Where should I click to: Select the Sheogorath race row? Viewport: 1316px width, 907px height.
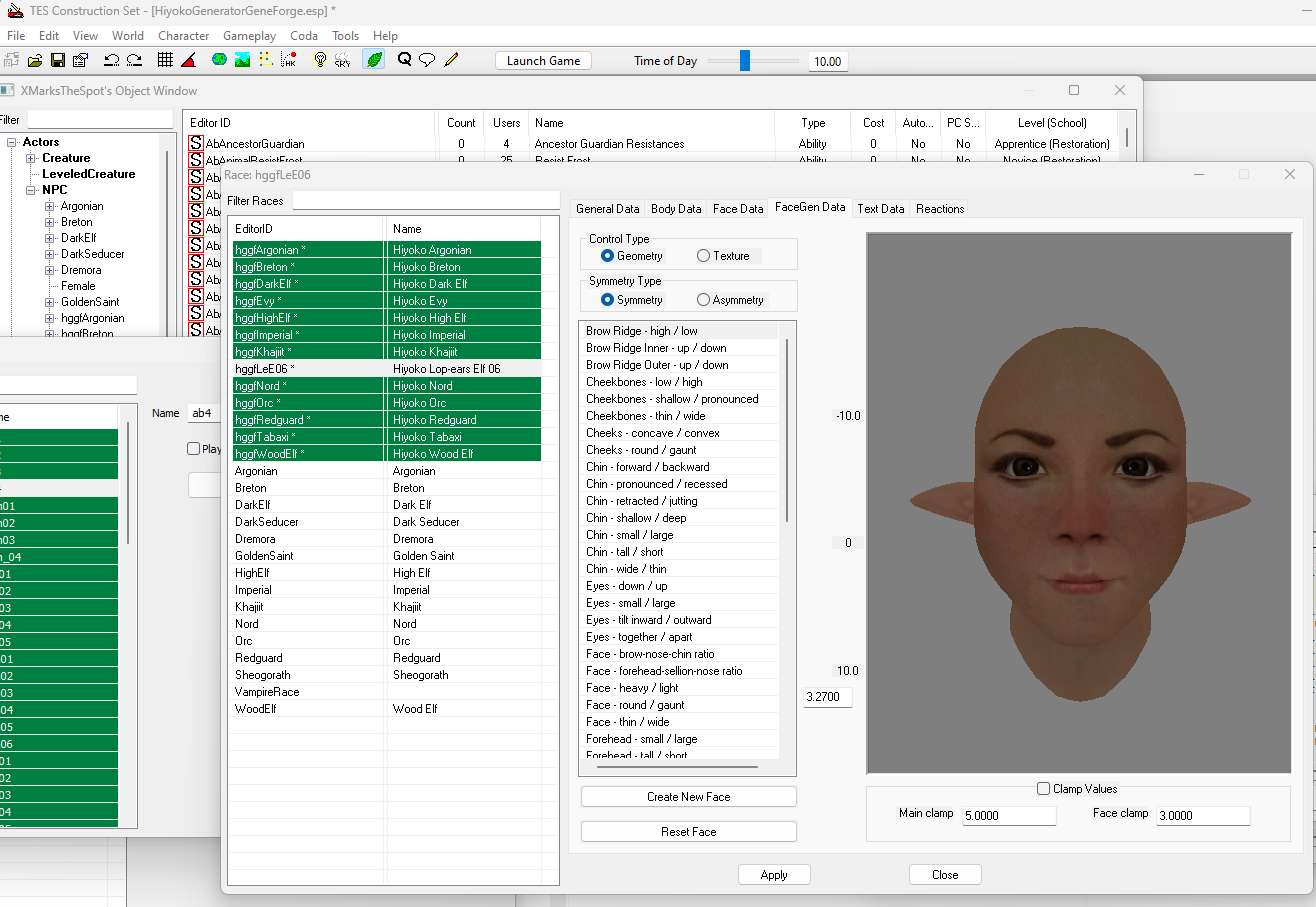(x=387, y=675)
